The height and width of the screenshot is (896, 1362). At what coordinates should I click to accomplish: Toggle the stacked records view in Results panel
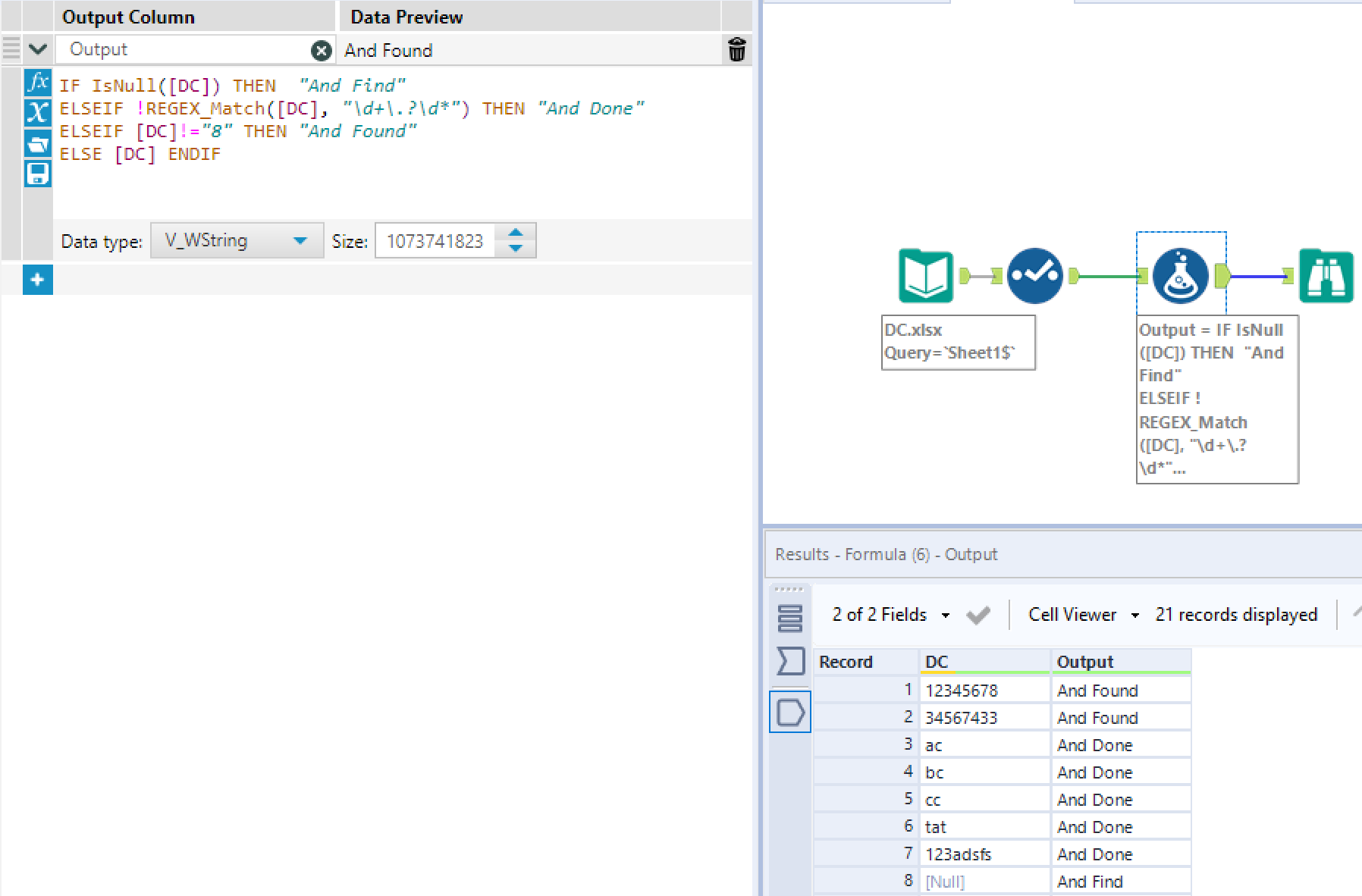(x=791, y=619)
